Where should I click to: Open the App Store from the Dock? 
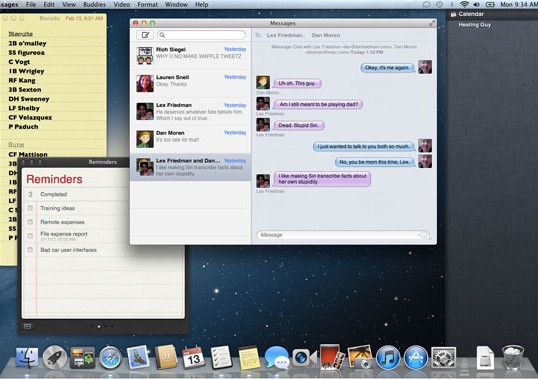pos(416,358)
